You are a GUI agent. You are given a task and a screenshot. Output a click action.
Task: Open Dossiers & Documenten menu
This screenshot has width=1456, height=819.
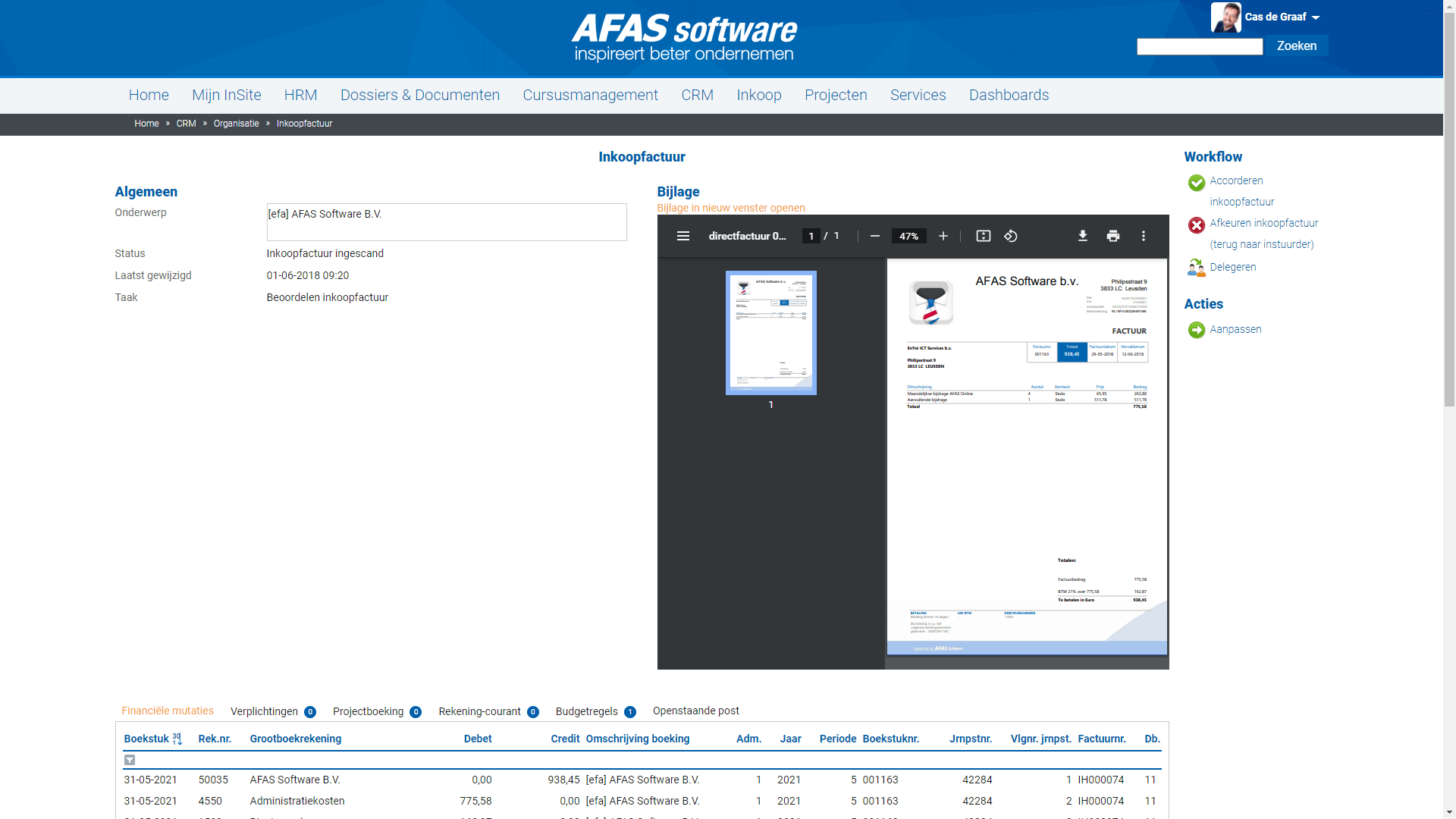point(419,95)
